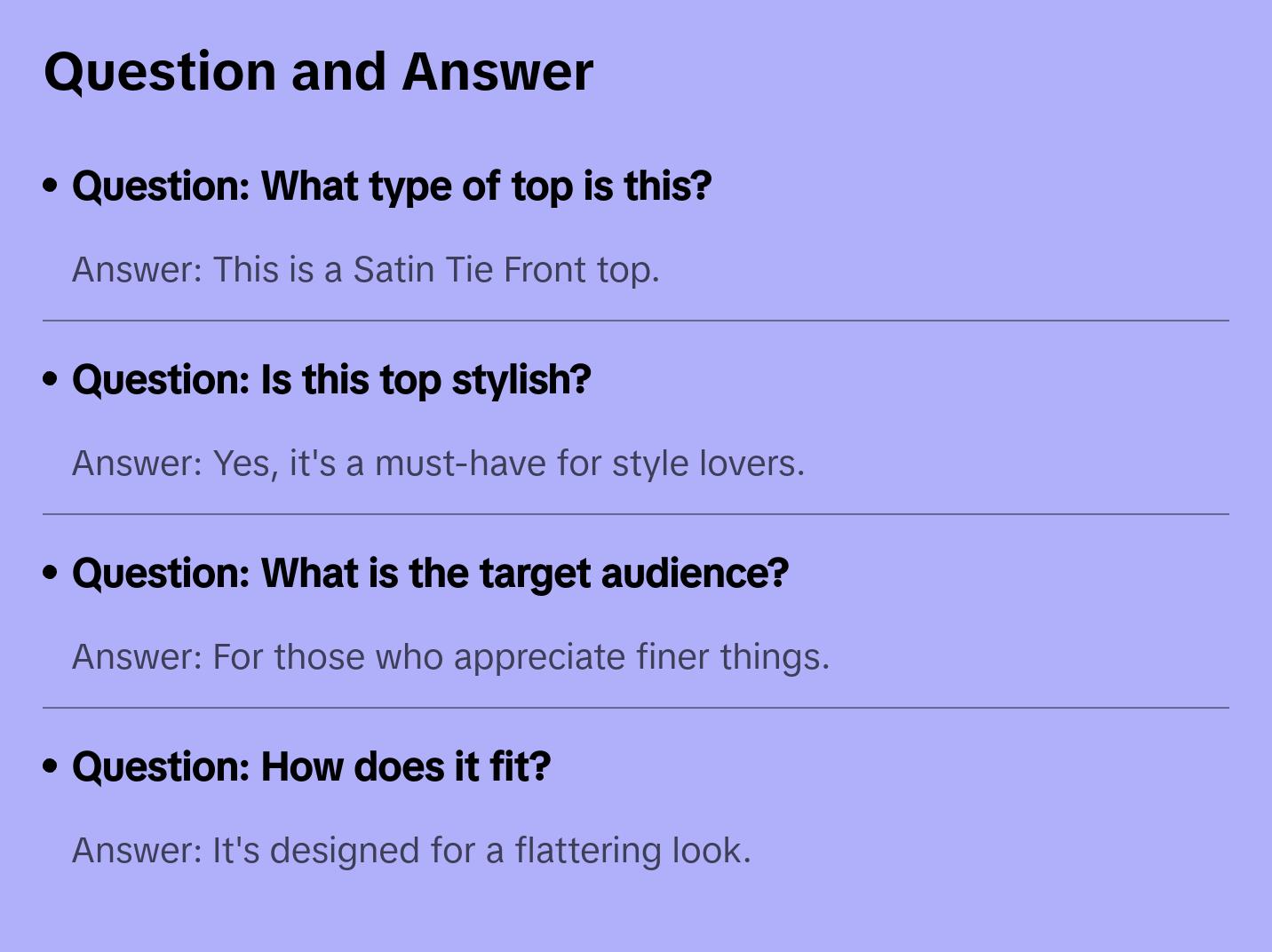Screen dimensions: 1272x952
Task: Click the bullet beside "Is this top stylish?"
Action: point(51,379)
